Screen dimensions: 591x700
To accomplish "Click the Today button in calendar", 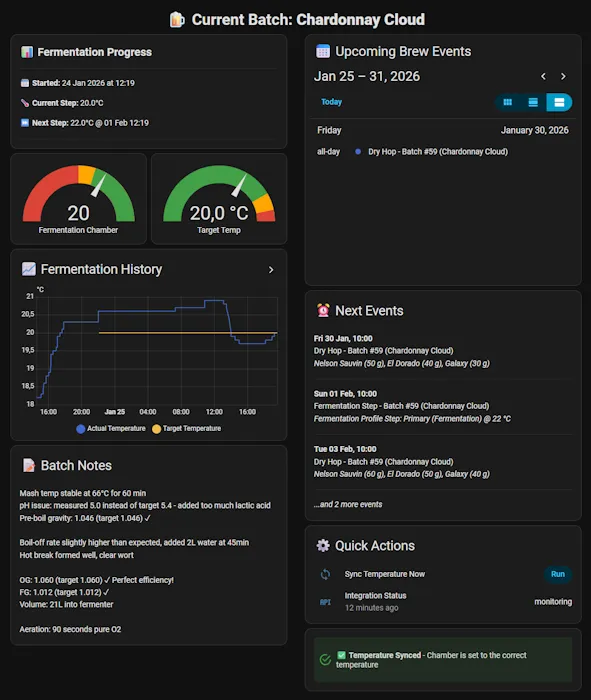I will click(331, 102).
